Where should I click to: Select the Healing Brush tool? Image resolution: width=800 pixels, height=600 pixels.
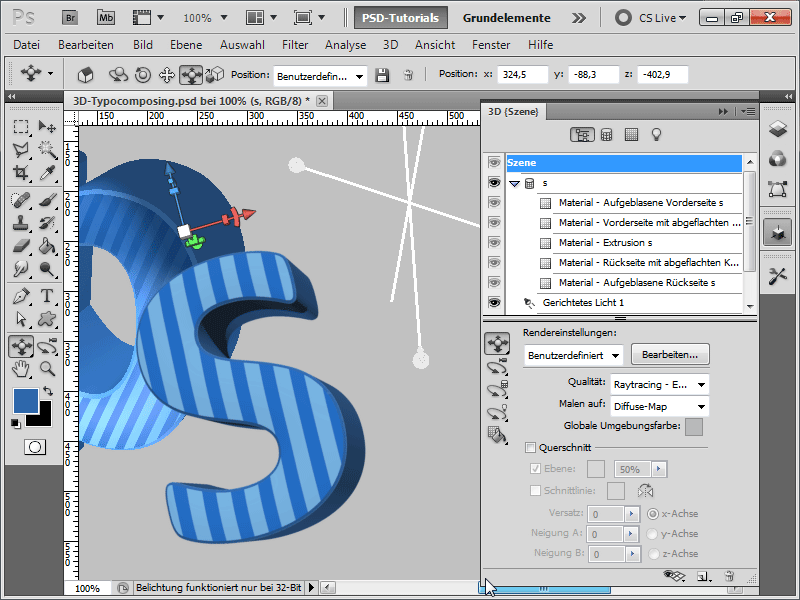point(20,199)
